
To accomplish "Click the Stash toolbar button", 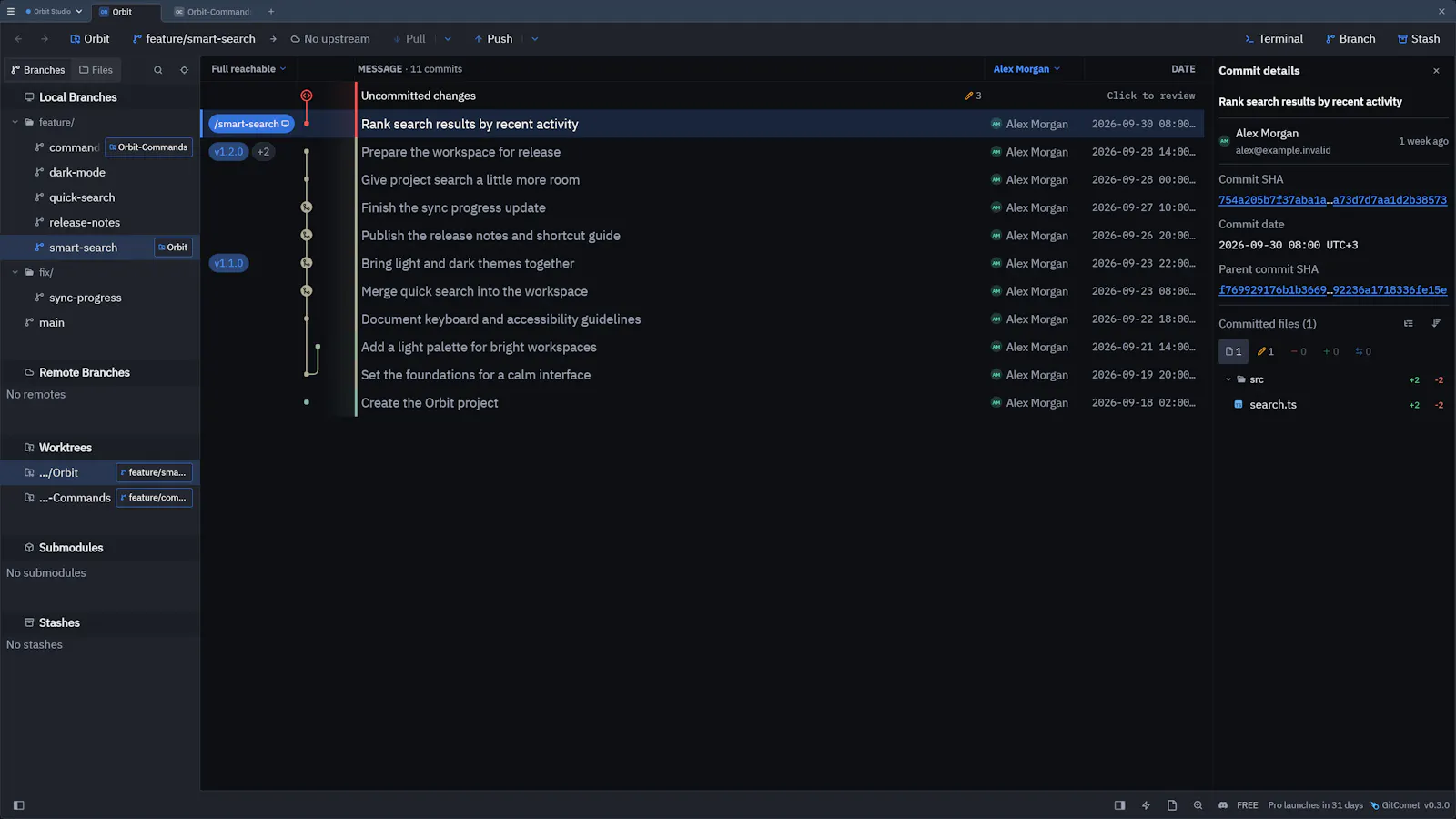I will 1419,39.
